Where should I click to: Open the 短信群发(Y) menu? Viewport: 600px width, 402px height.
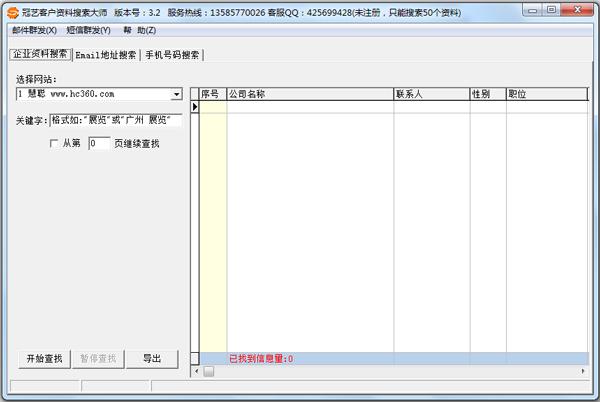tap(89, 31)
